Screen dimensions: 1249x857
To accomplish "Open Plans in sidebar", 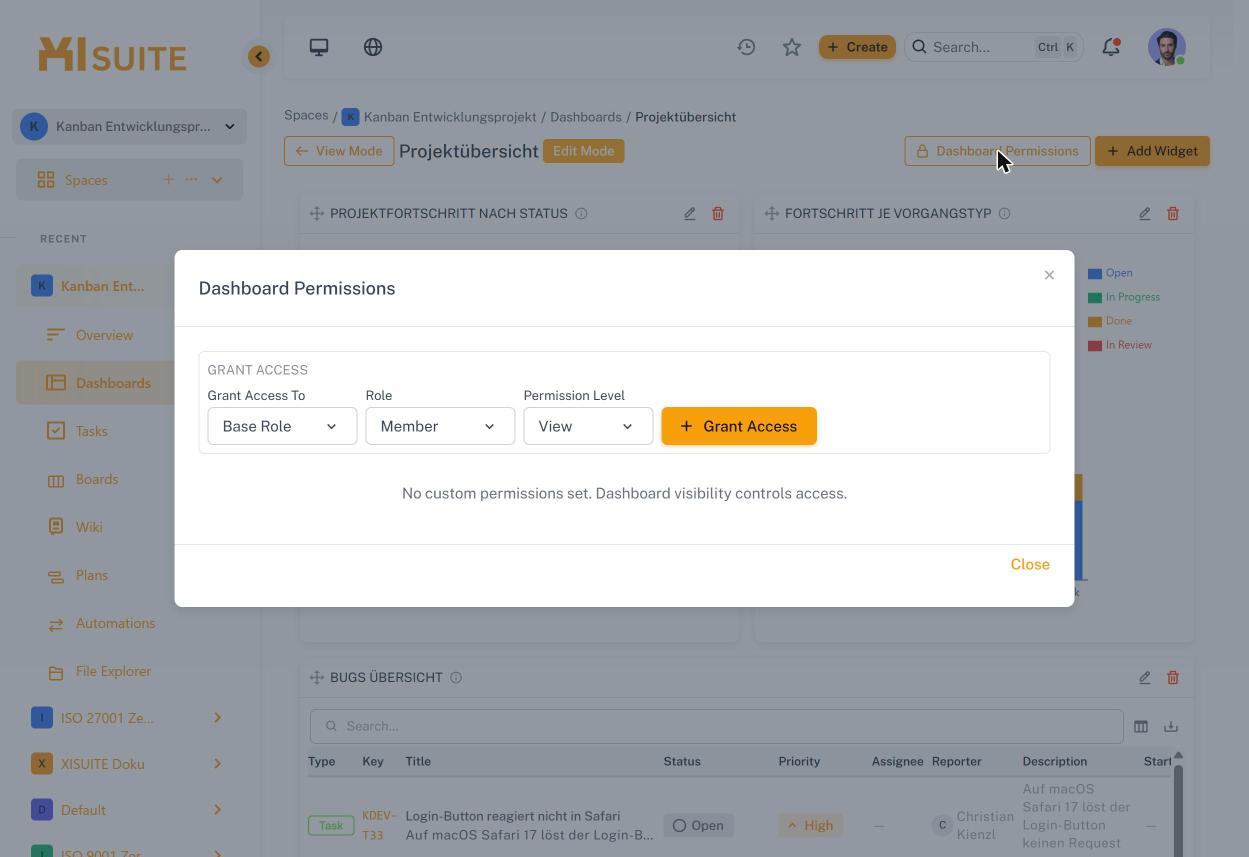I will 91,575.
